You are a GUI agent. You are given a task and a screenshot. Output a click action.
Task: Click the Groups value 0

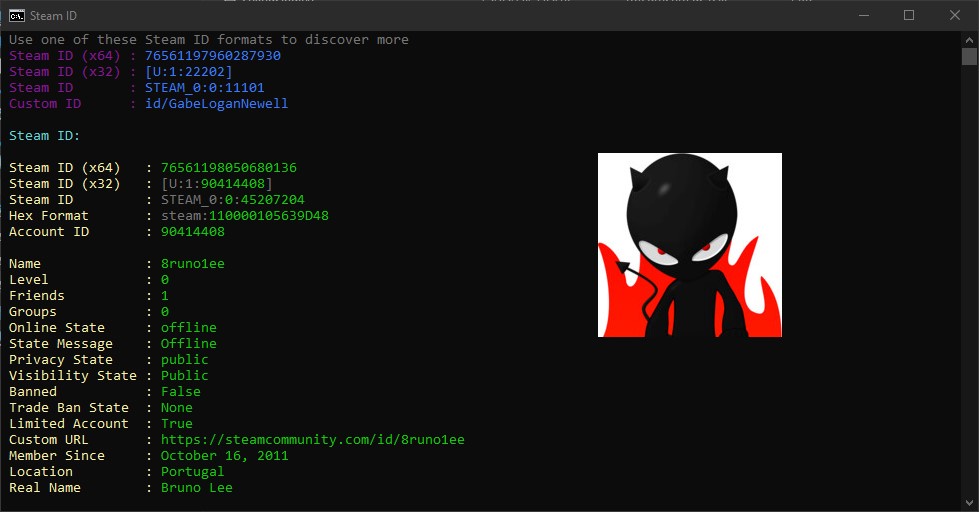coord(165,312)
